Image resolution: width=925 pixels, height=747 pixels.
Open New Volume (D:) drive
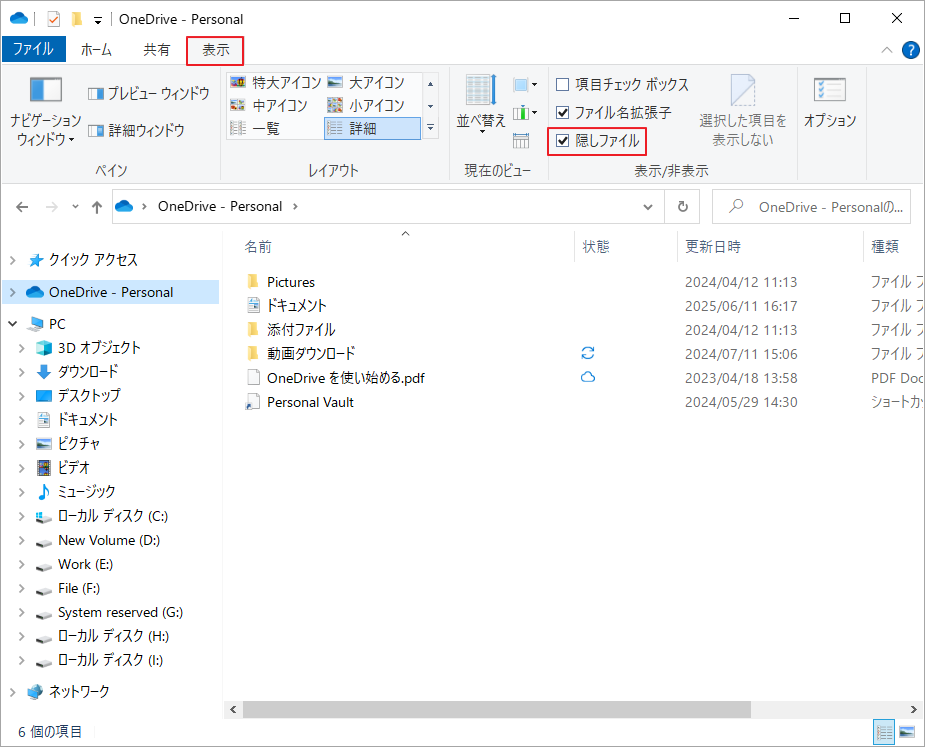pyautogui.click(x=109, y=540)
